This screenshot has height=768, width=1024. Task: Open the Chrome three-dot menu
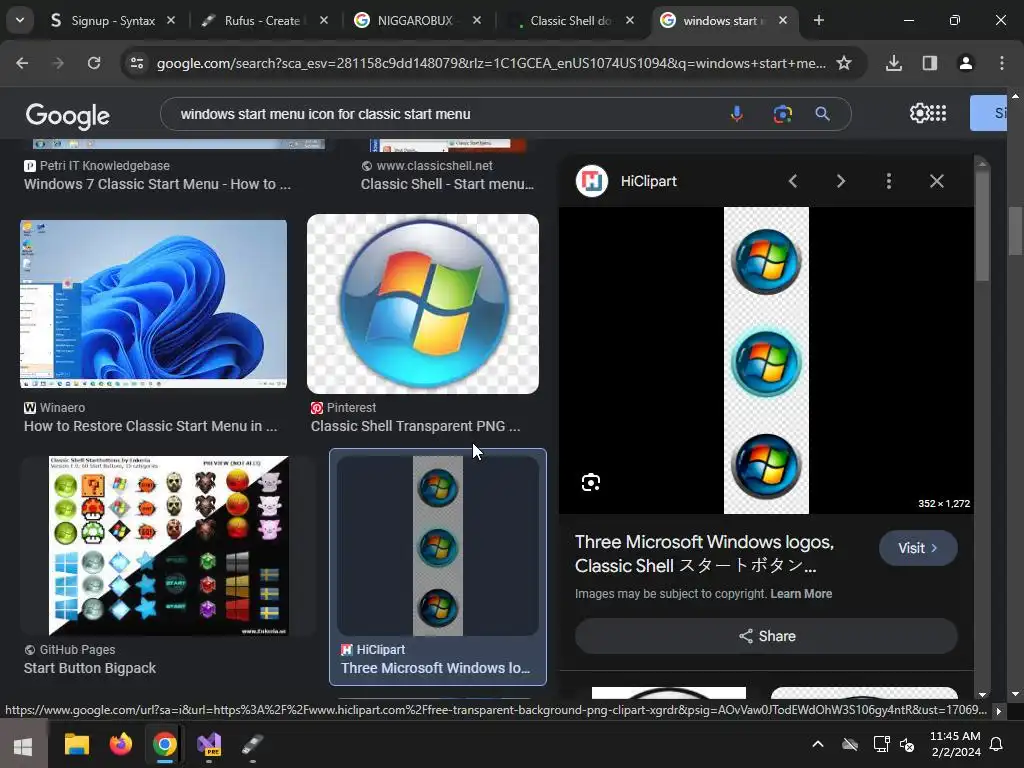(1002, 63)
